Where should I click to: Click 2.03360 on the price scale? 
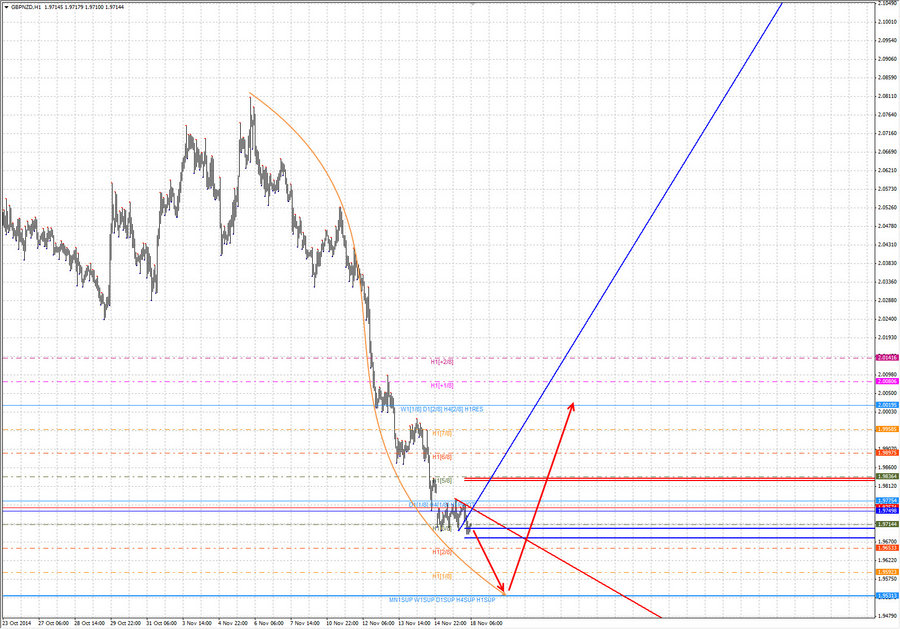click(887, 281)
